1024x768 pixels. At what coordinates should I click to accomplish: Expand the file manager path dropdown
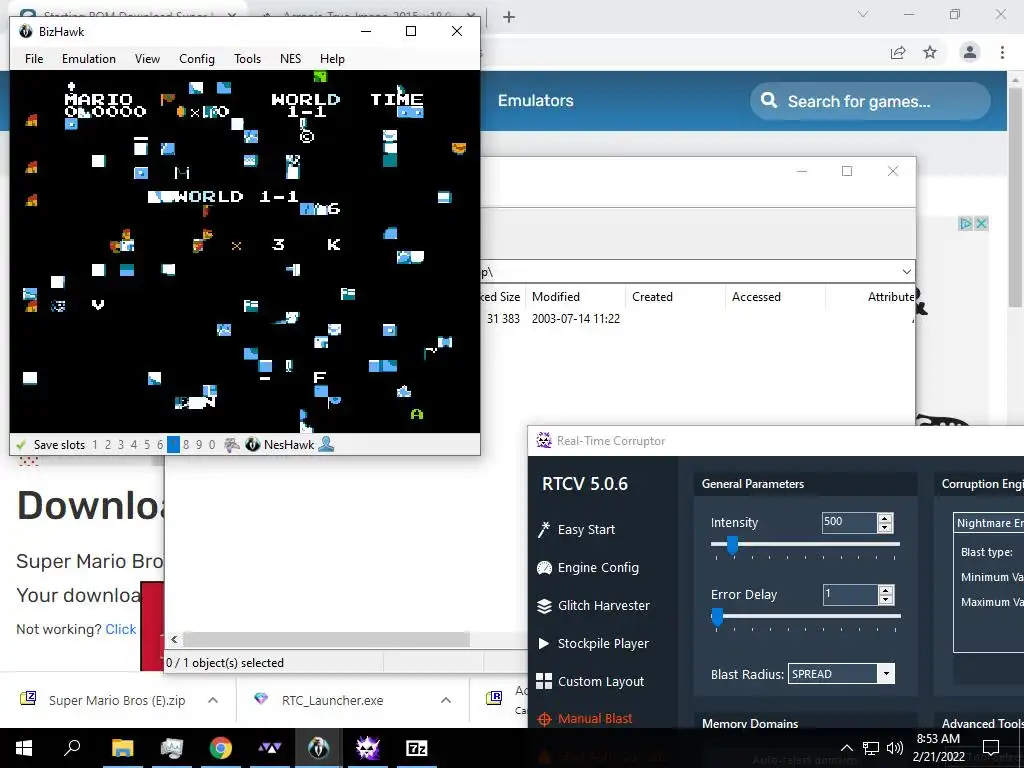coord(906,272)
